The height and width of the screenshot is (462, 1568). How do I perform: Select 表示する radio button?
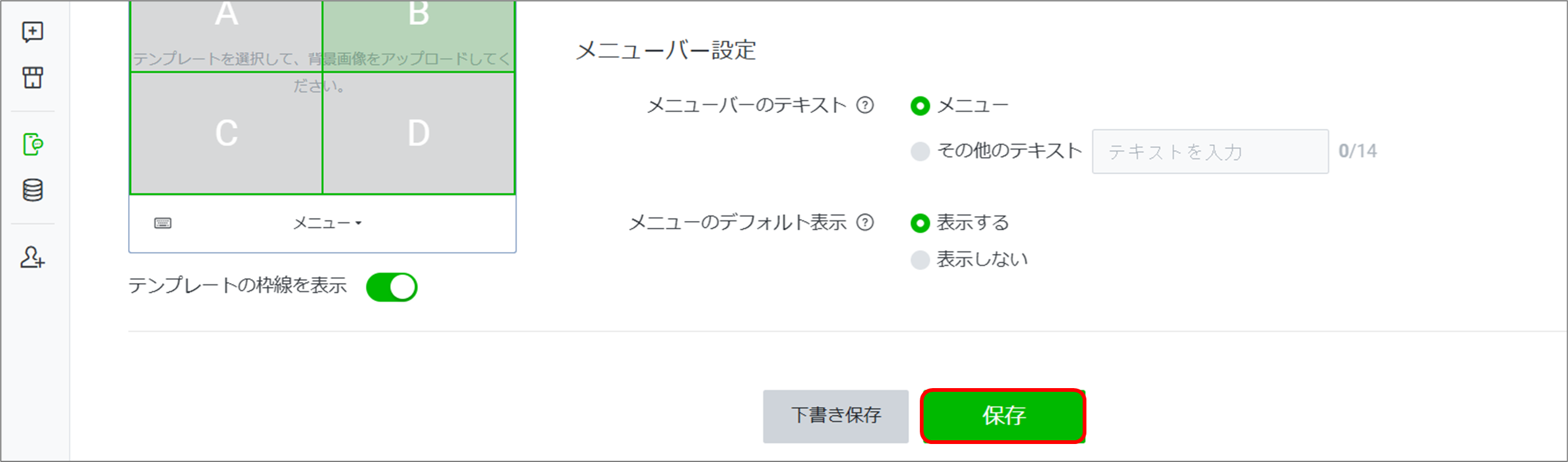click(920, 223)
